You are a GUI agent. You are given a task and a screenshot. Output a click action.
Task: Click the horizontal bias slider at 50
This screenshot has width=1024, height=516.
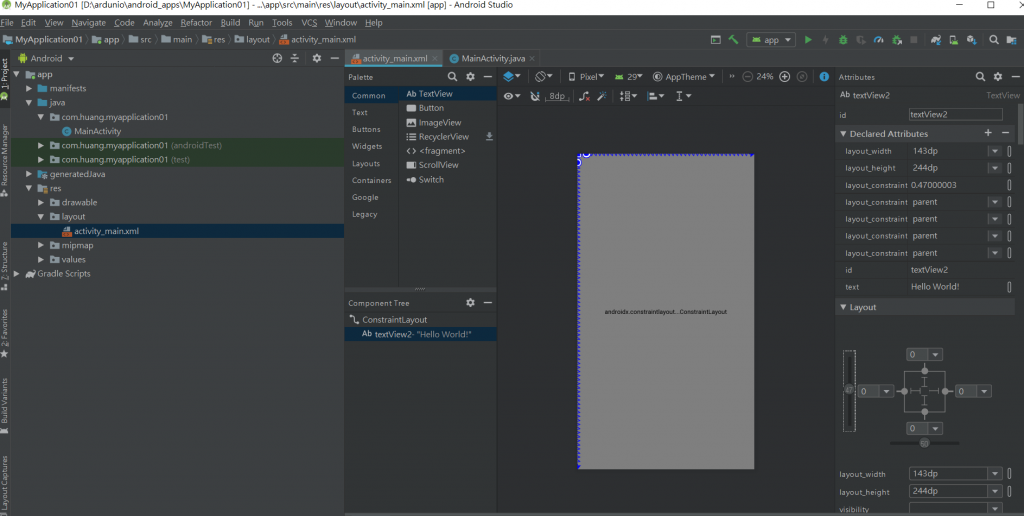pos(924,442)
